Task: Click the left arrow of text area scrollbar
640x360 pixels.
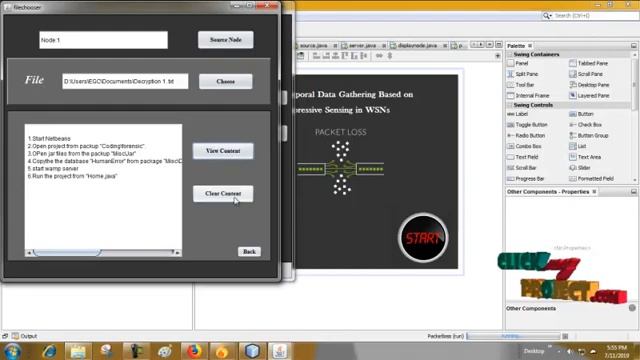Action: click(29, 253)
